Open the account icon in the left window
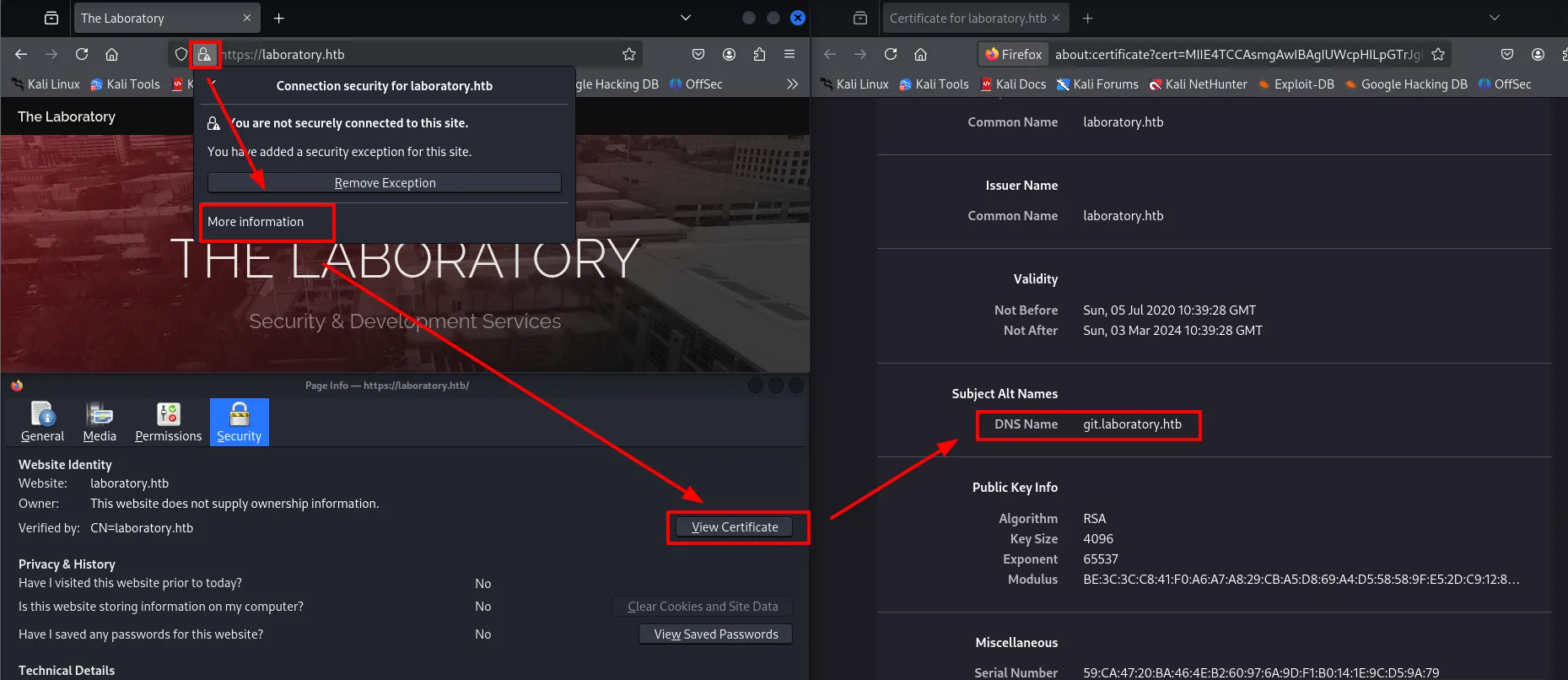The width and height of the screenshot is (1568, 680). pos(729,55)
